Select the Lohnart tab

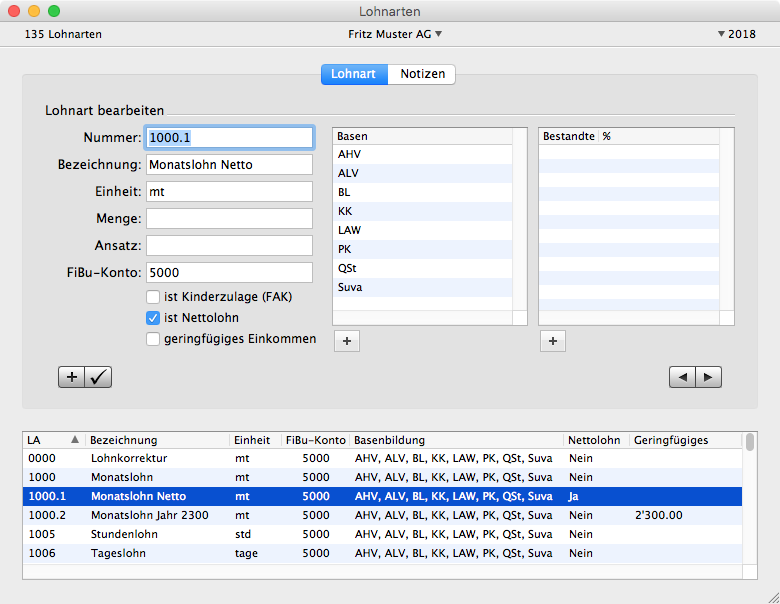(354, 74)
